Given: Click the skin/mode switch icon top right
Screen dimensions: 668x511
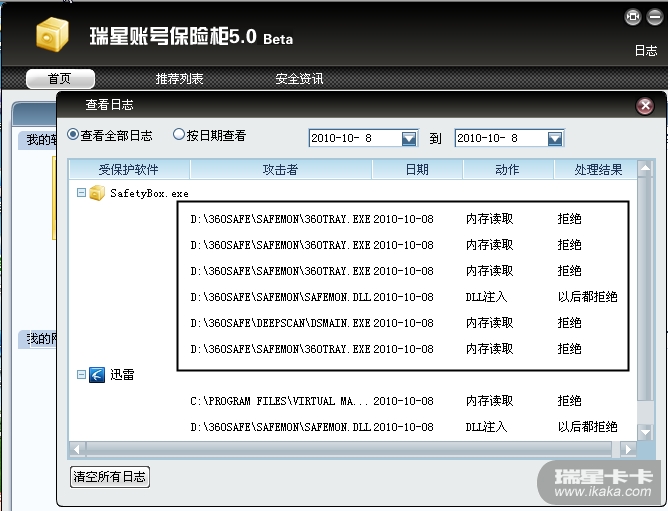Looking at the screenshot, I should pos(633,17).
